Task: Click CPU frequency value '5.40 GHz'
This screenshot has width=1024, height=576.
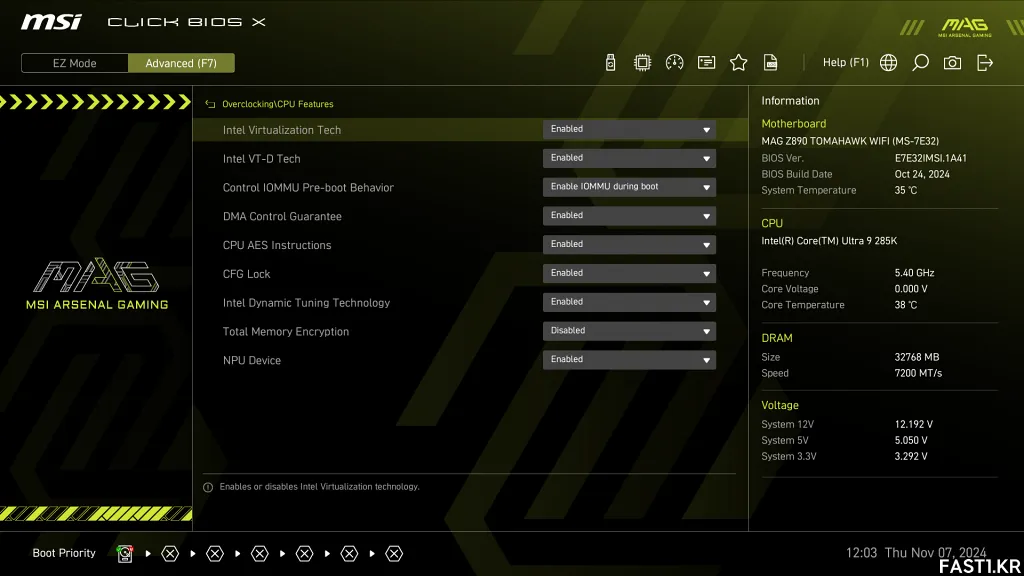Action: click(x=914, y=273)
